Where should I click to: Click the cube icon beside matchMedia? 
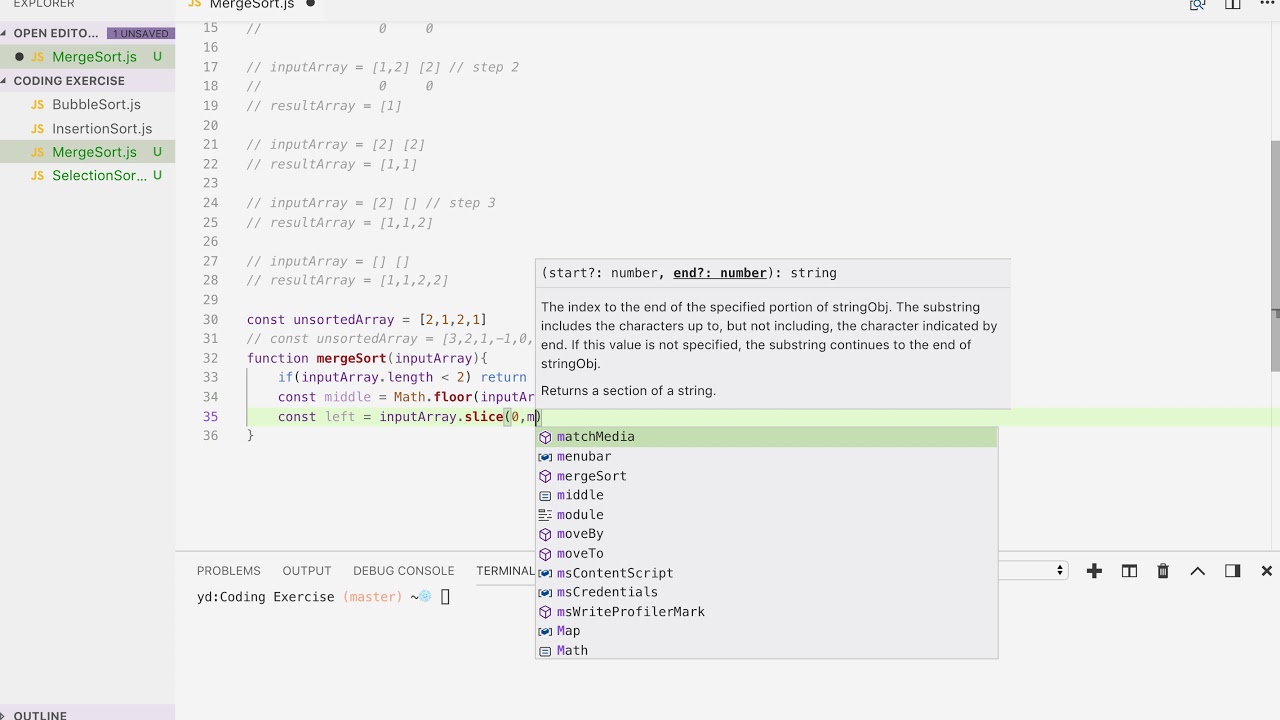tap(545, 437)
